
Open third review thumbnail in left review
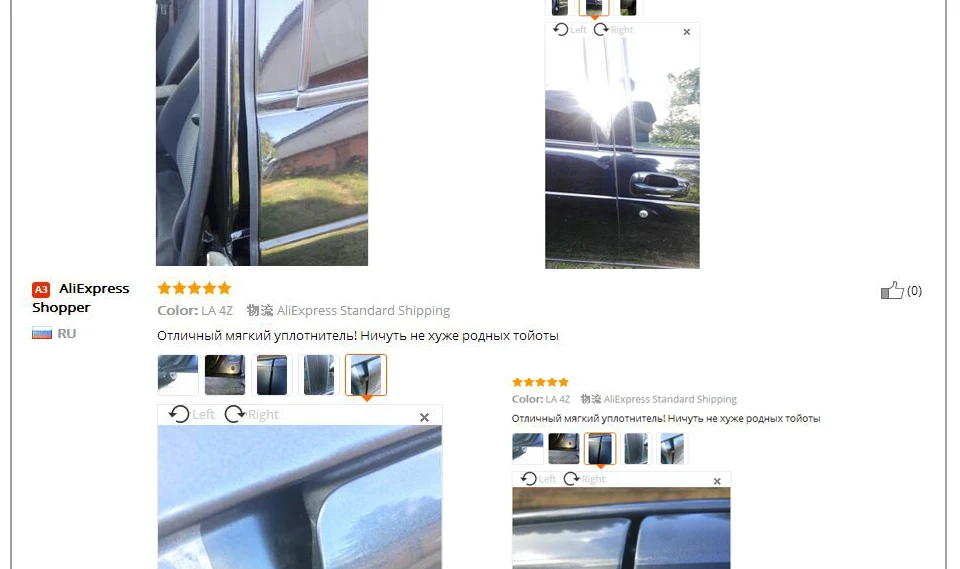272,375
